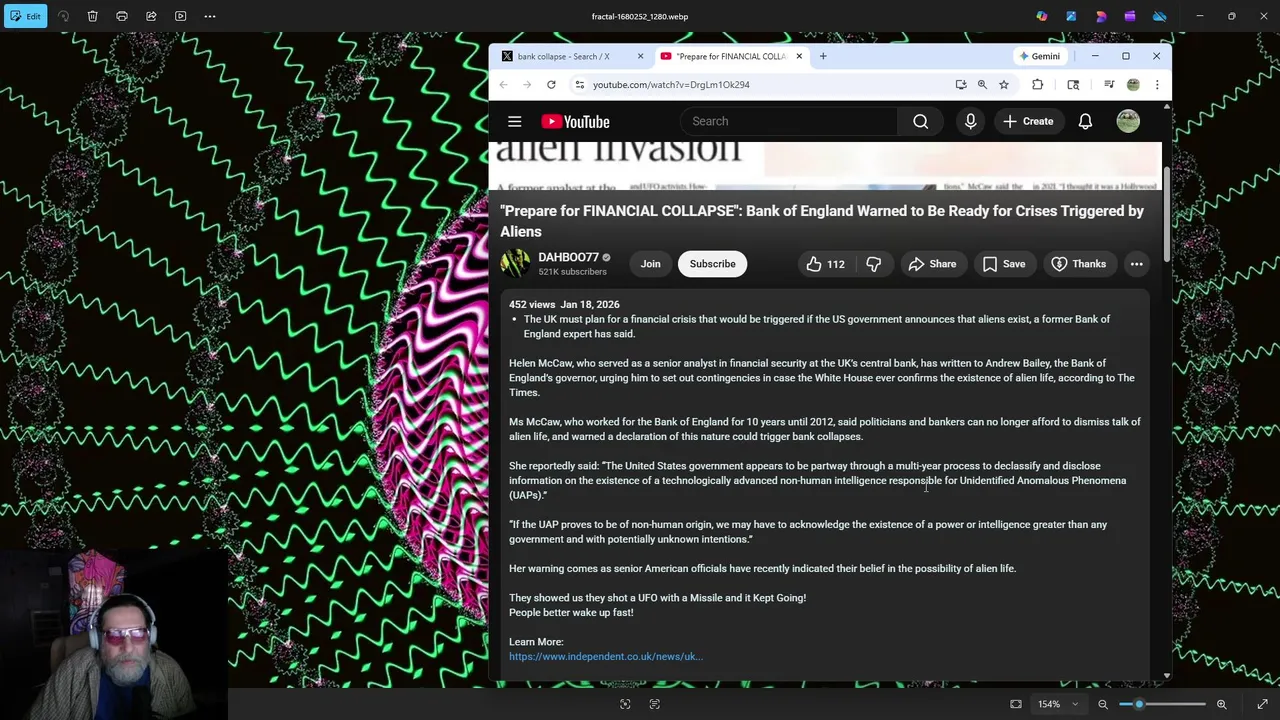Save the video to a playlist
The height and width of the screenshot is (720, 1280).
1004,264
